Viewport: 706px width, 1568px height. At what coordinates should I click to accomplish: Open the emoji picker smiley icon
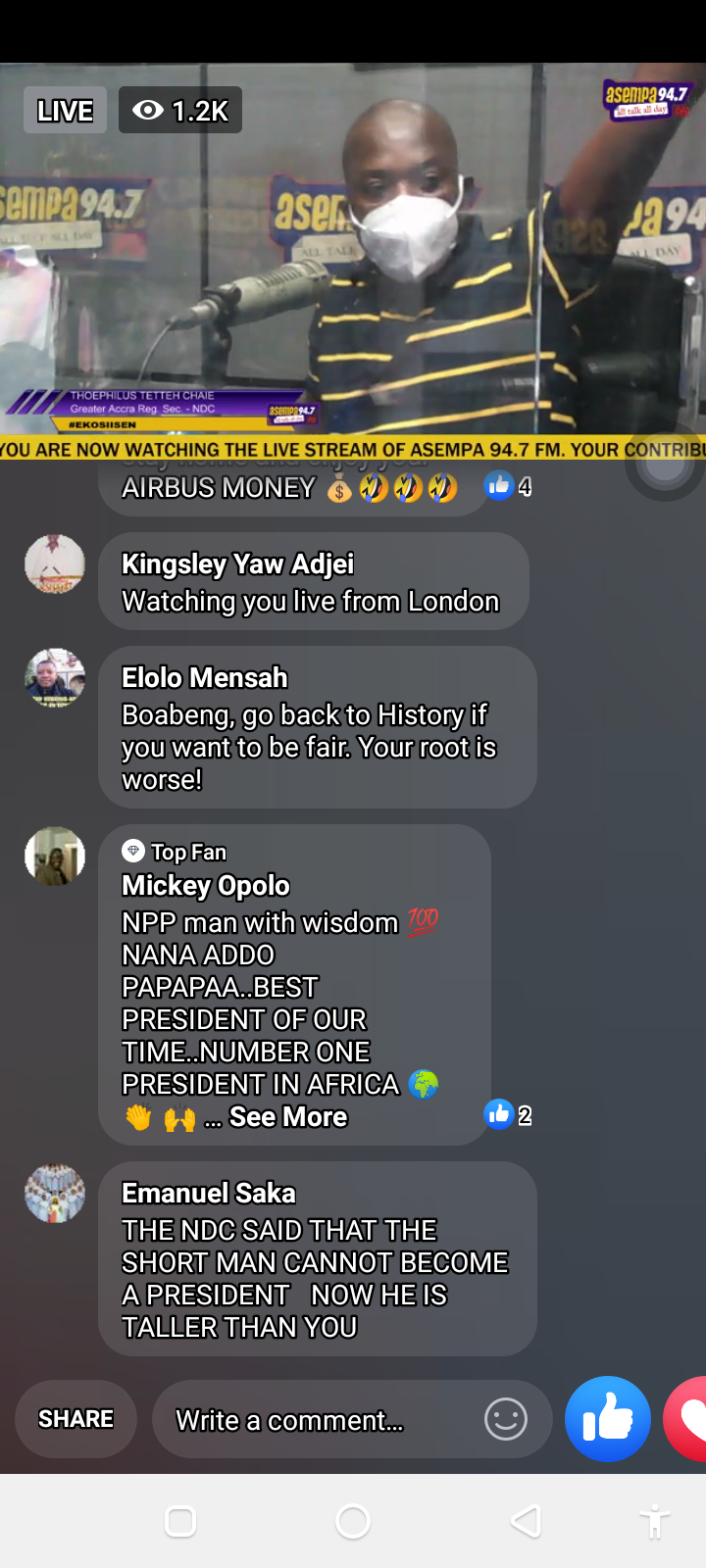click(506, 1419)
